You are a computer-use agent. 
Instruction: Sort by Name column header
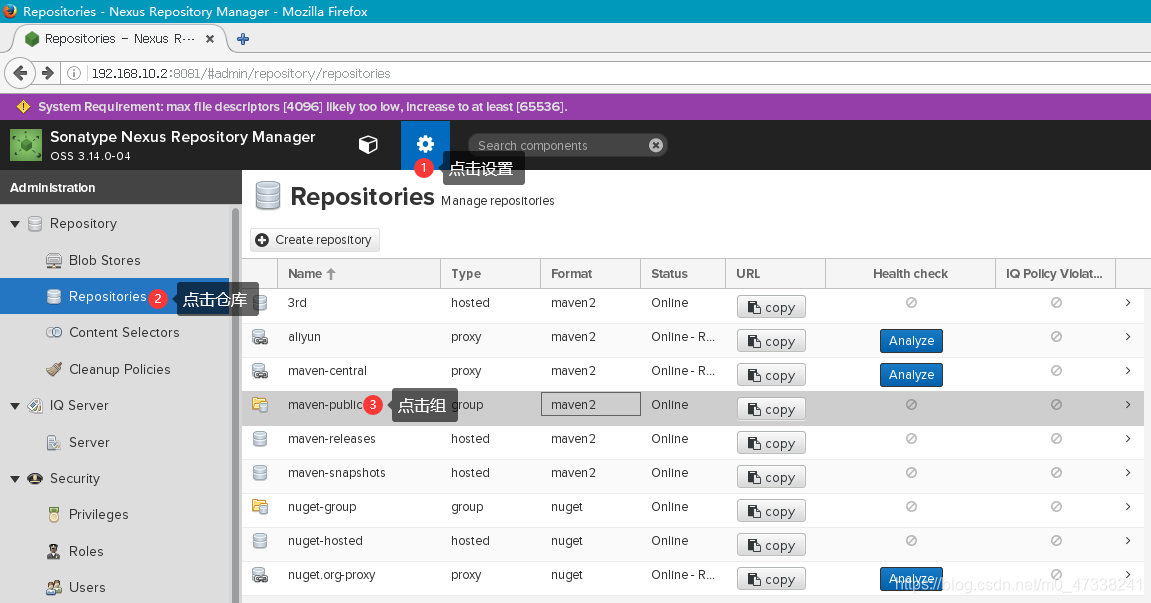[359, 273]
